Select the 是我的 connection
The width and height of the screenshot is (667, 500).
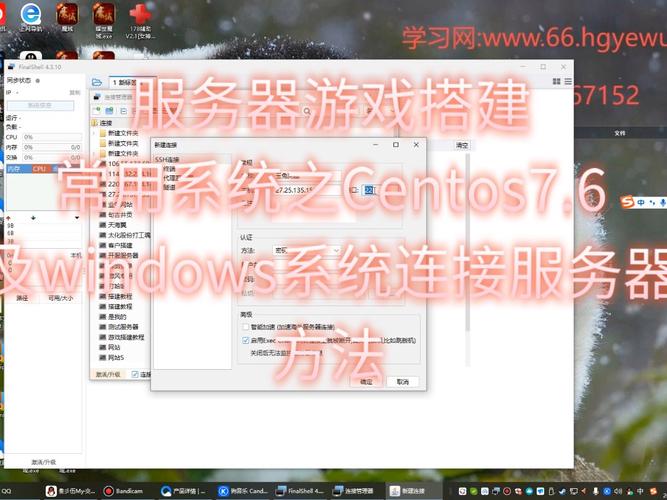click(x=113, y=317)
